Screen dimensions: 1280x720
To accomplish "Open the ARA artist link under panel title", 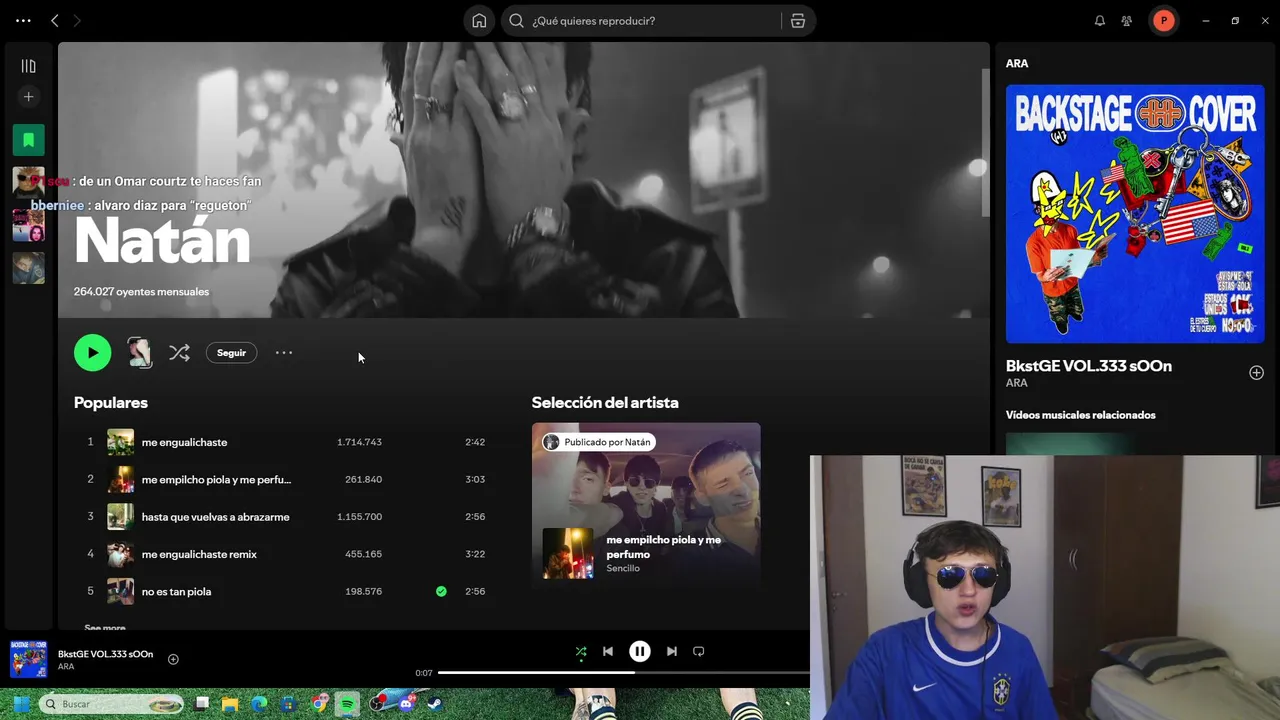I will 1016,383.
